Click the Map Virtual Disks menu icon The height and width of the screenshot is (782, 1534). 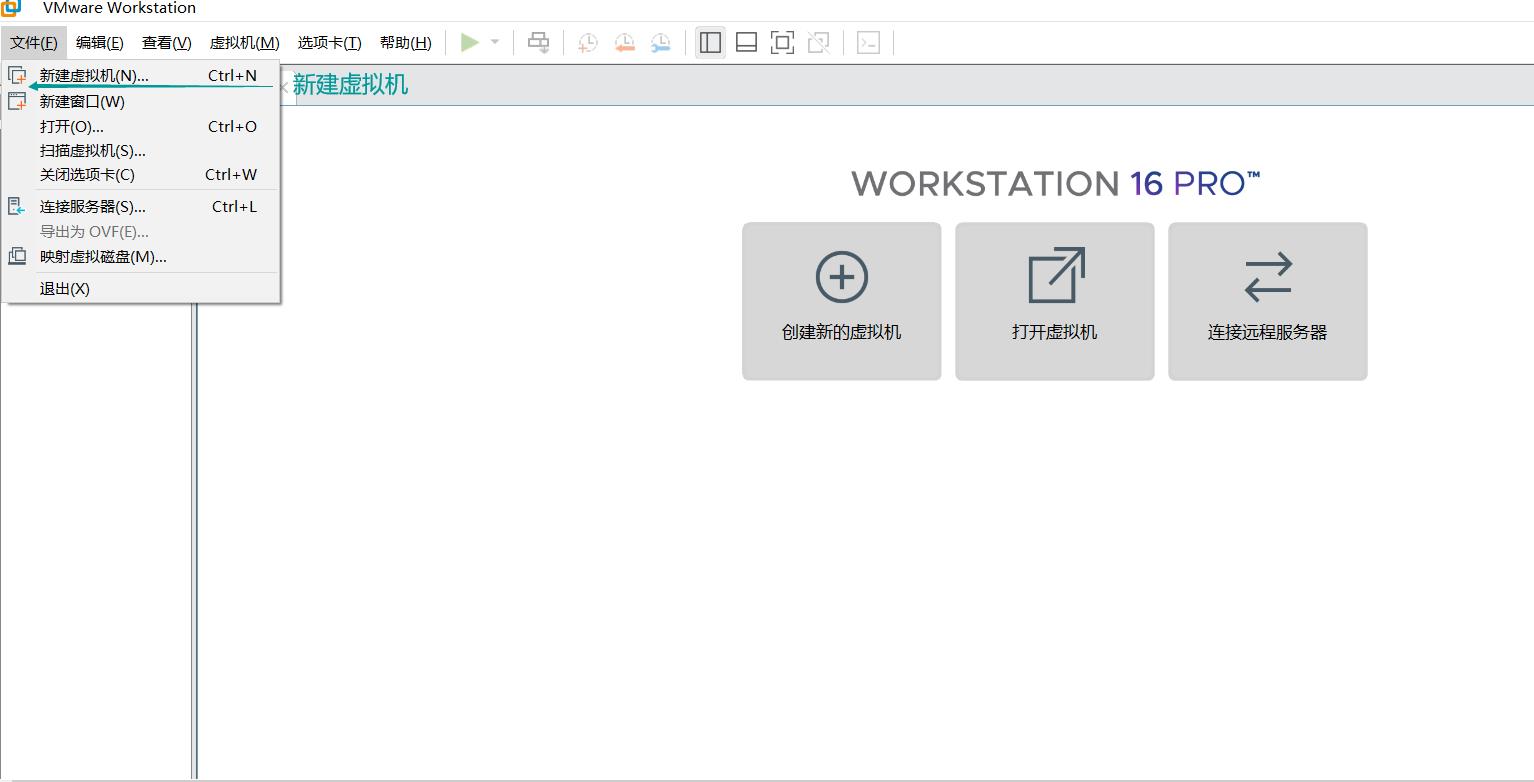17,256
